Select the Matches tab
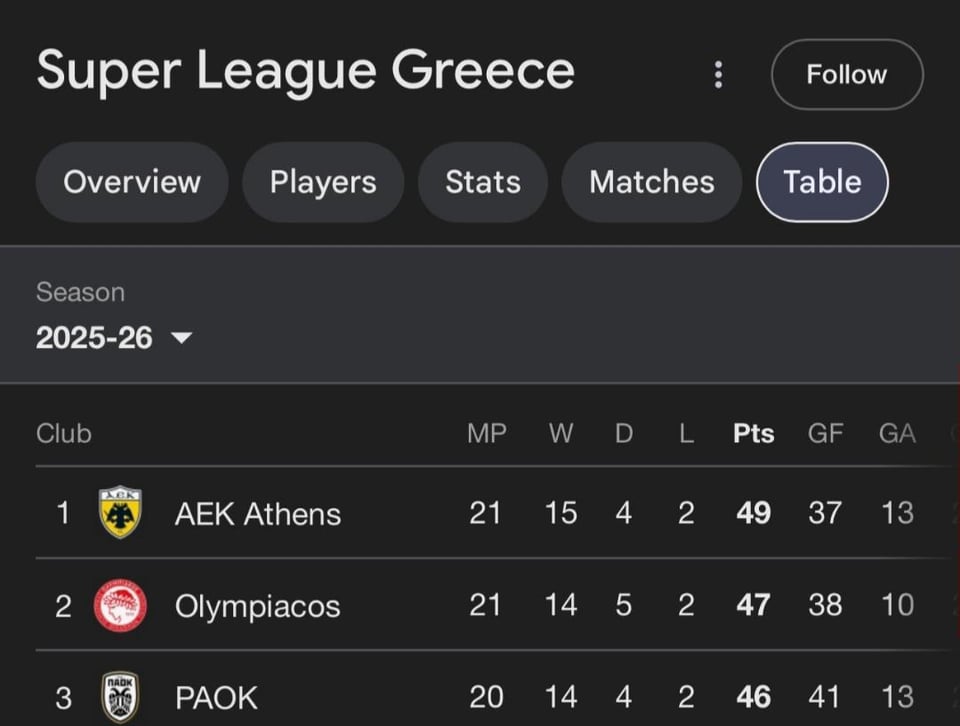The height and width of the screenshot is (726, 960). click(652, 182)
